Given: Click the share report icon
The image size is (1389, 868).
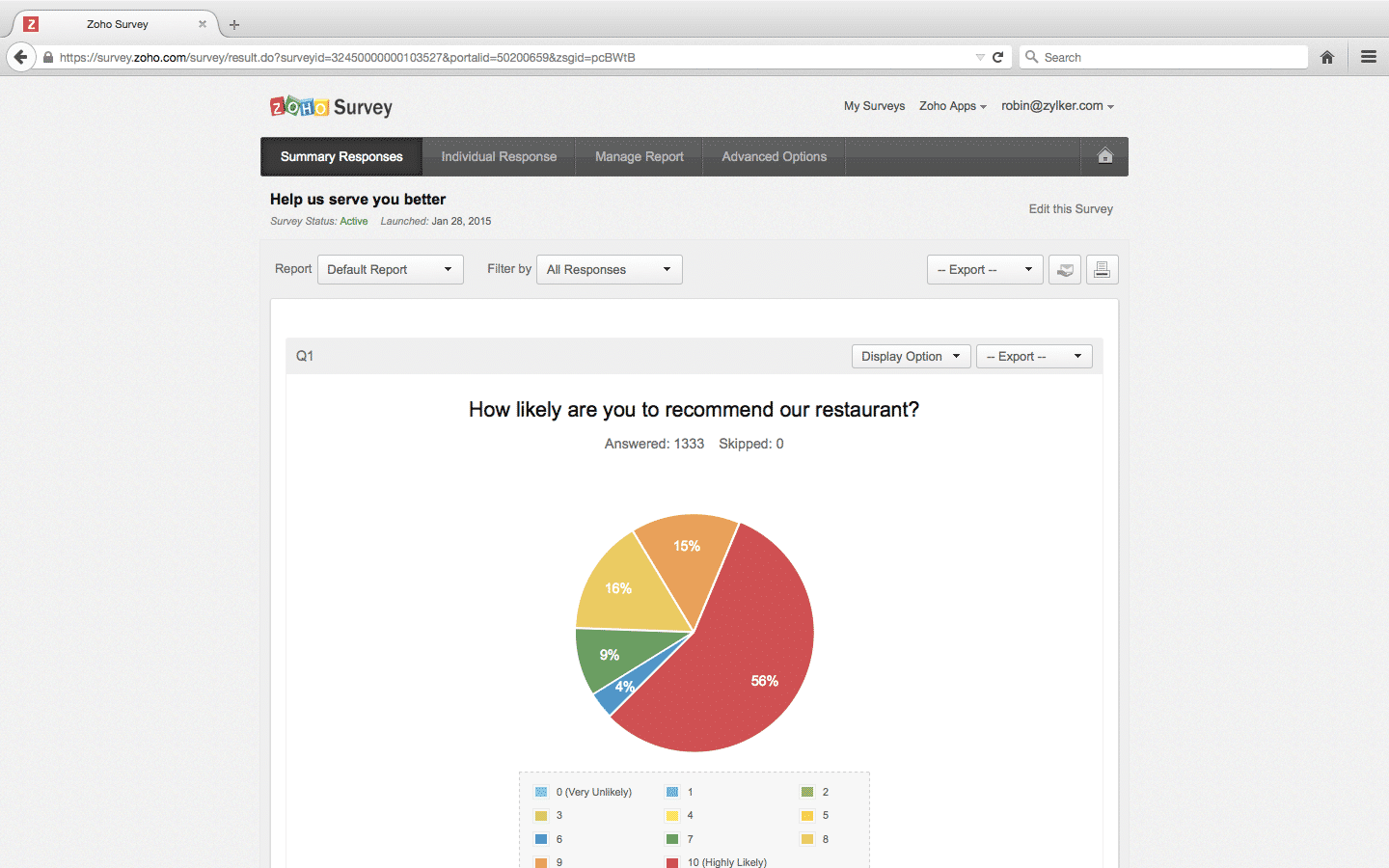Looking at the screenshot, I should [x=1065, y=270].
